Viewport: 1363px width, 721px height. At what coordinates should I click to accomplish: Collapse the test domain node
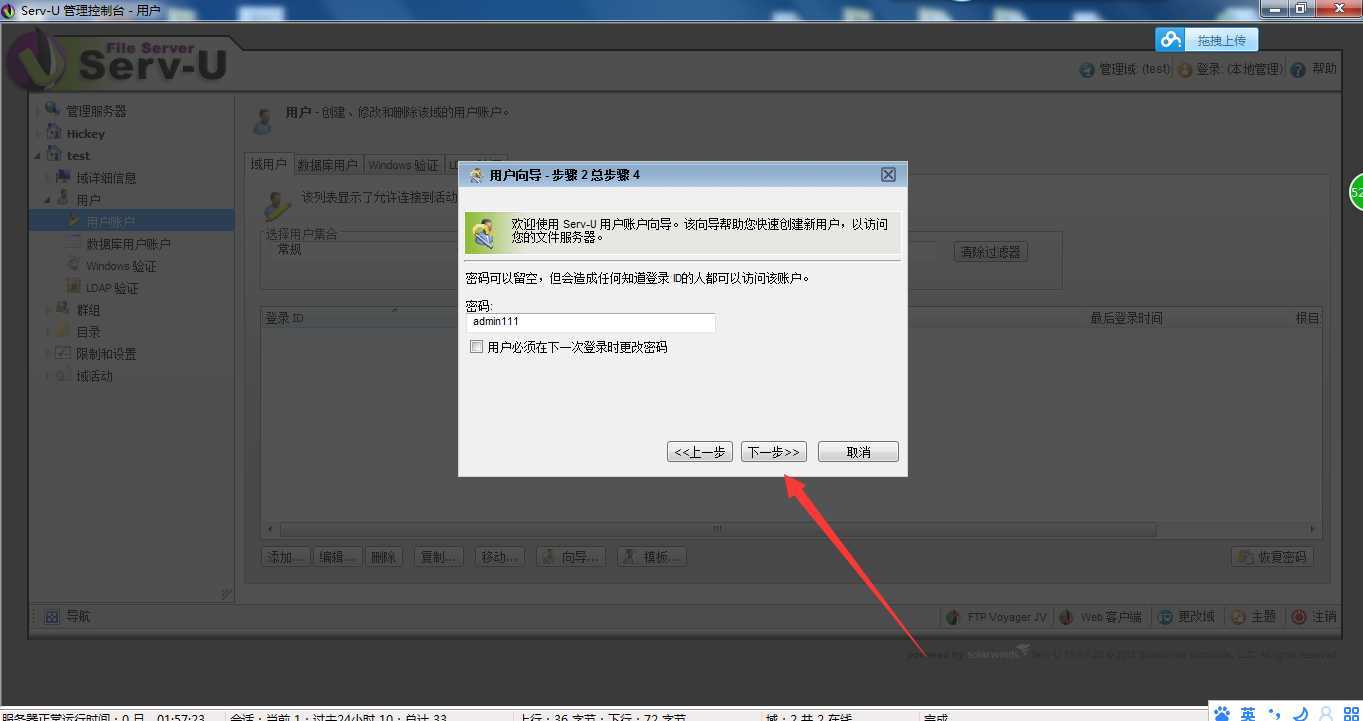pos(38,155)
